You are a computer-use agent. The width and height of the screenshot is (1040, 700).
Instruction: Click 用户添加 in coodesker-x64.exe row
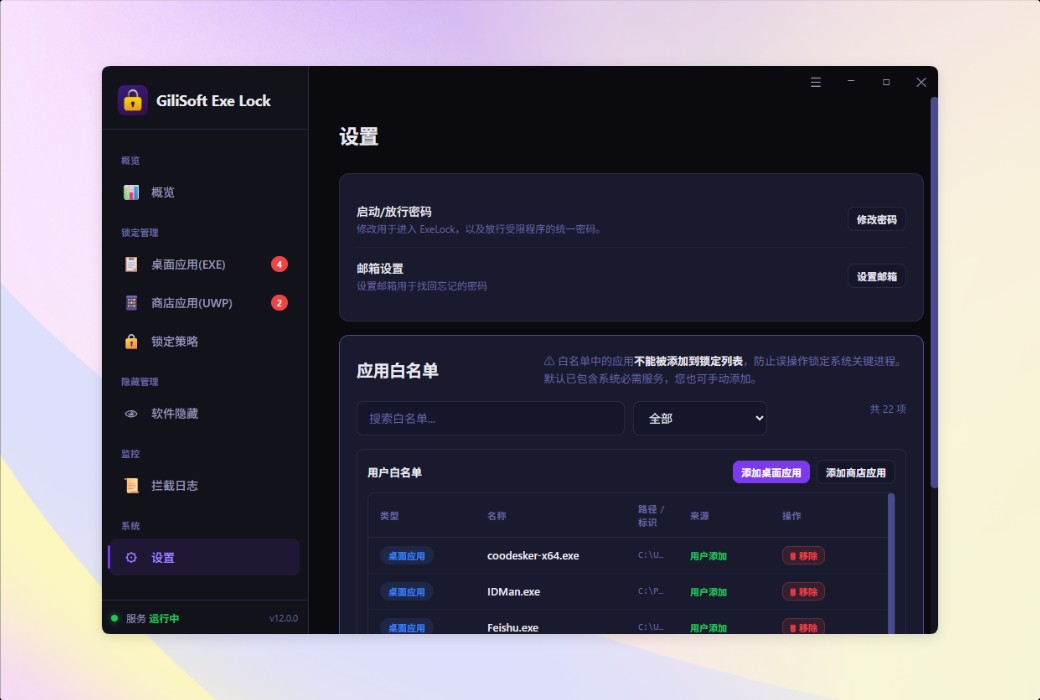click(708, 556)
